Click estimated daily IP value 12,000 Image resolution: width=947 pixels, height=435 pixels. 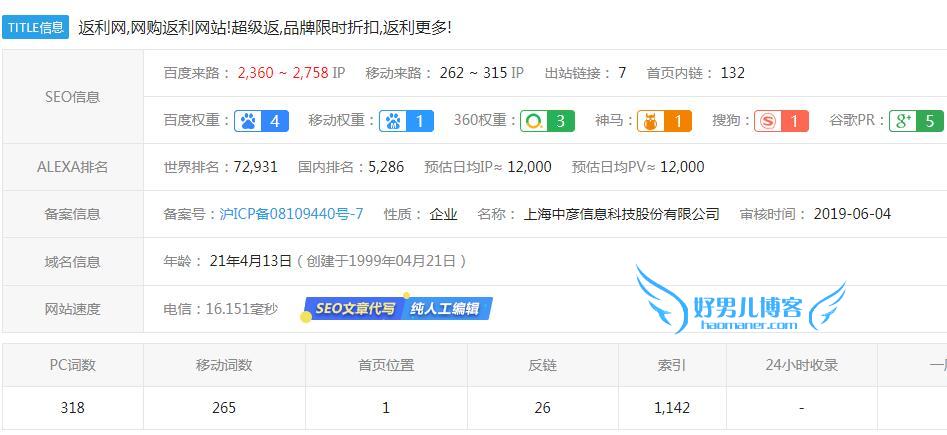point(529,167)
